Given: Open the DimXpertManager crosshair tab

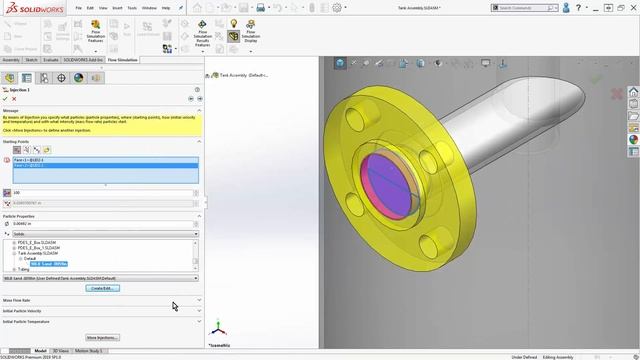Looking at the screenshot, I should tap(61, 78).
